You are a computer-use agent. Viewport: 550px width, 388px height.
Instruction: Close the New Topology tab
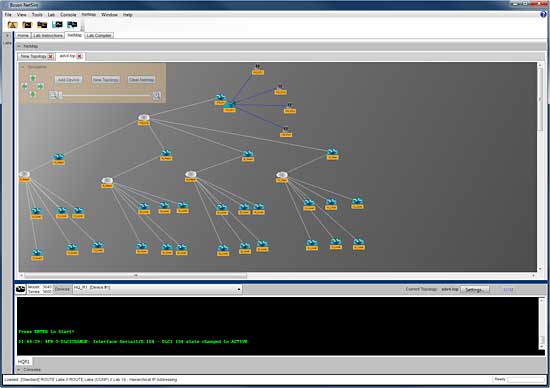(x=51, y=56)
